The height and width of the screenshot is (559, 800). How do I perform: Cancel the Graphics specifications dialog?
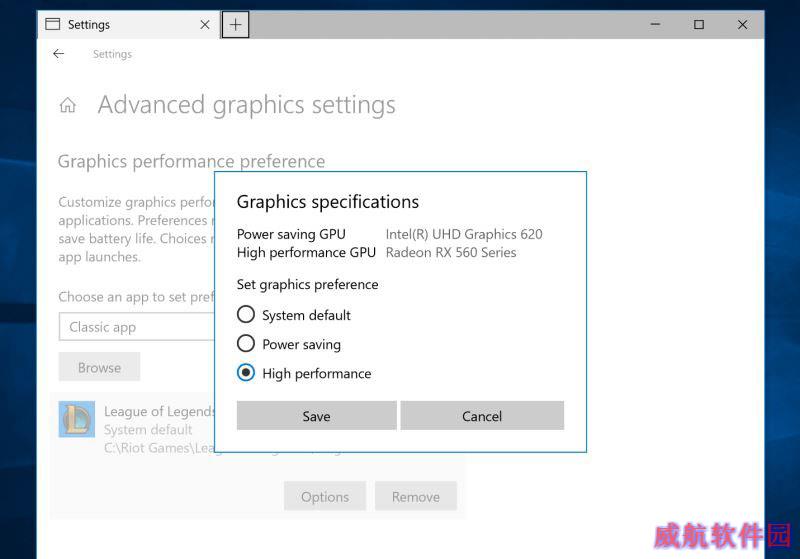[482, 416]
